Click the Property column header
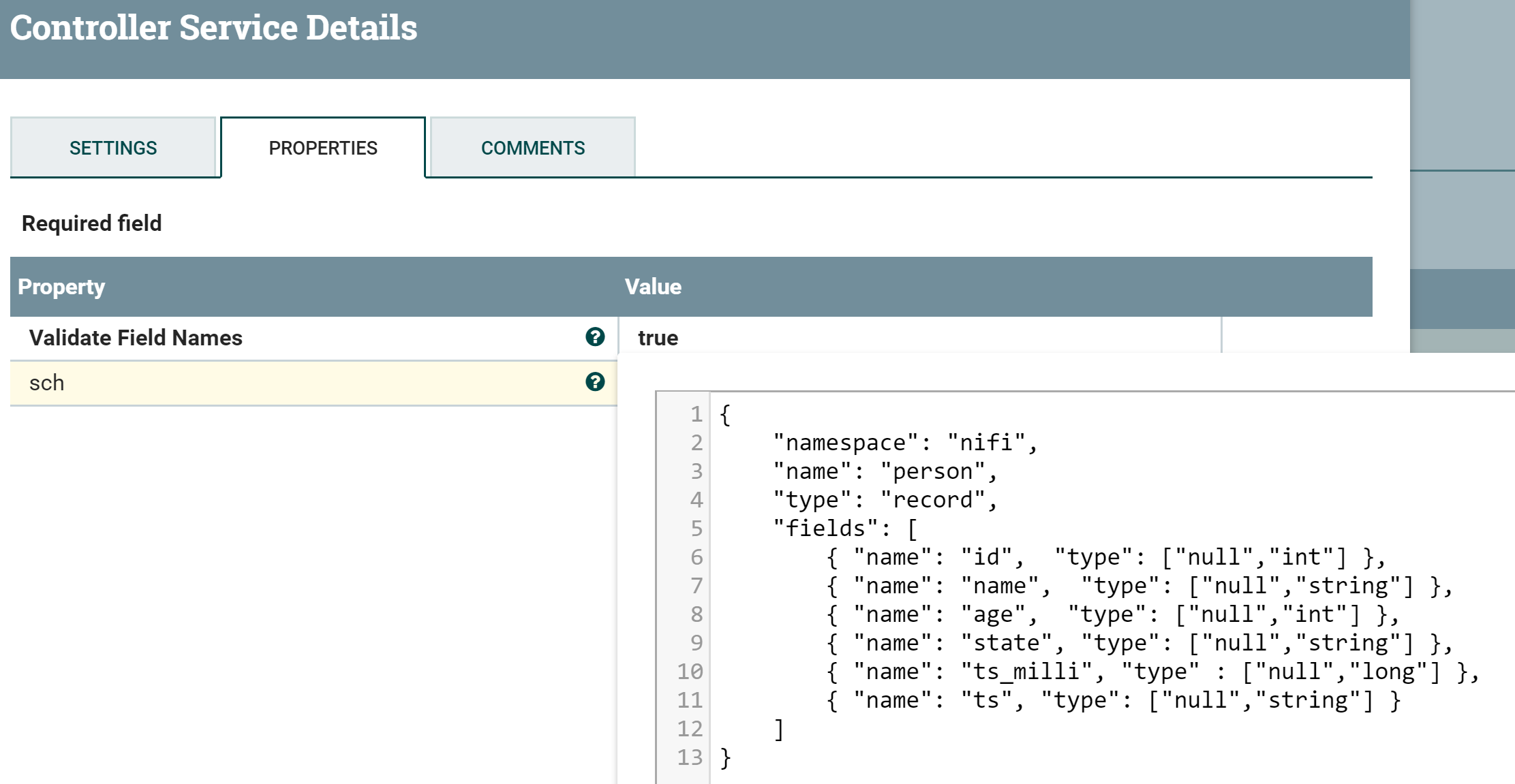The height and width of the screenshot is (784, 1515). pos(61,287)
